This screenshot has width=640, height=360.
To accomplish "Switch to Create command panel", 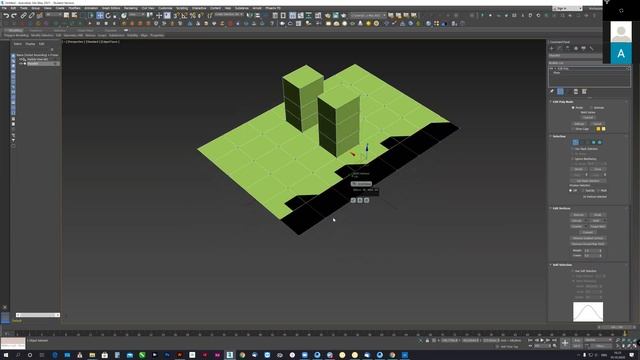I will [552, 49].
